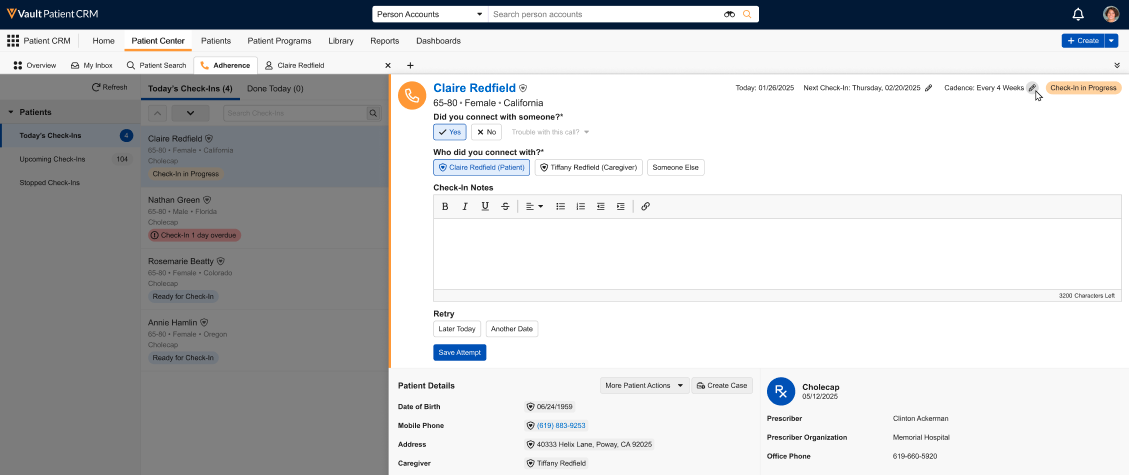Edit cadence using the pencil icon
This screenshot has width=1129, height=475.
coord(1032,88)
